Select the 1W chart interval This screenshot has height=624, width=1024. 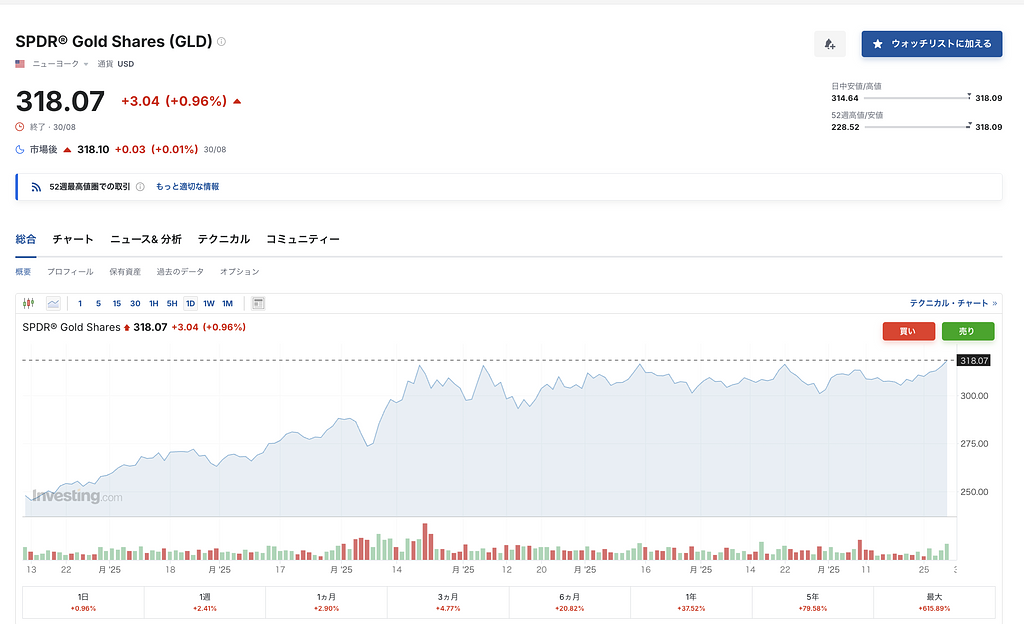208,303
